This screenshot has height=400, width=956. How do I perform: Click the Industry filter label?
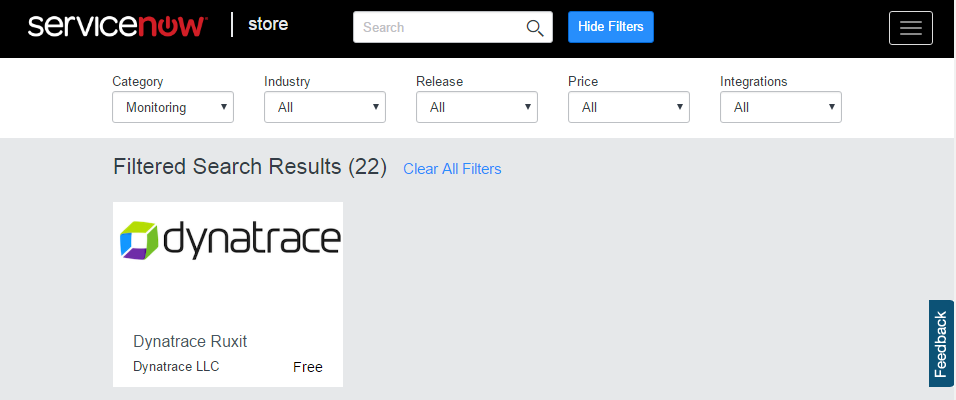click(287, 81)
